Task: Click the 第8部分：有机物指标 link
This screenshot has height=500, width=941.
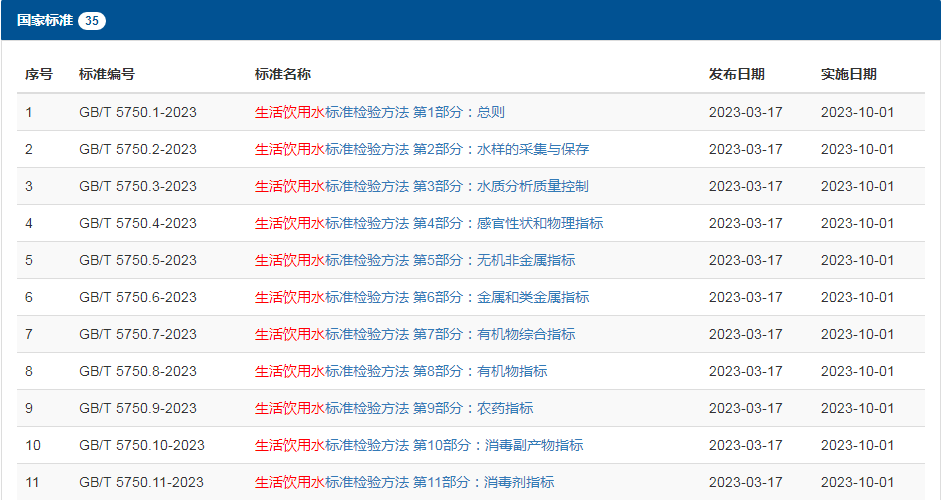Action: pyautogui.click(x=401, y=371)
